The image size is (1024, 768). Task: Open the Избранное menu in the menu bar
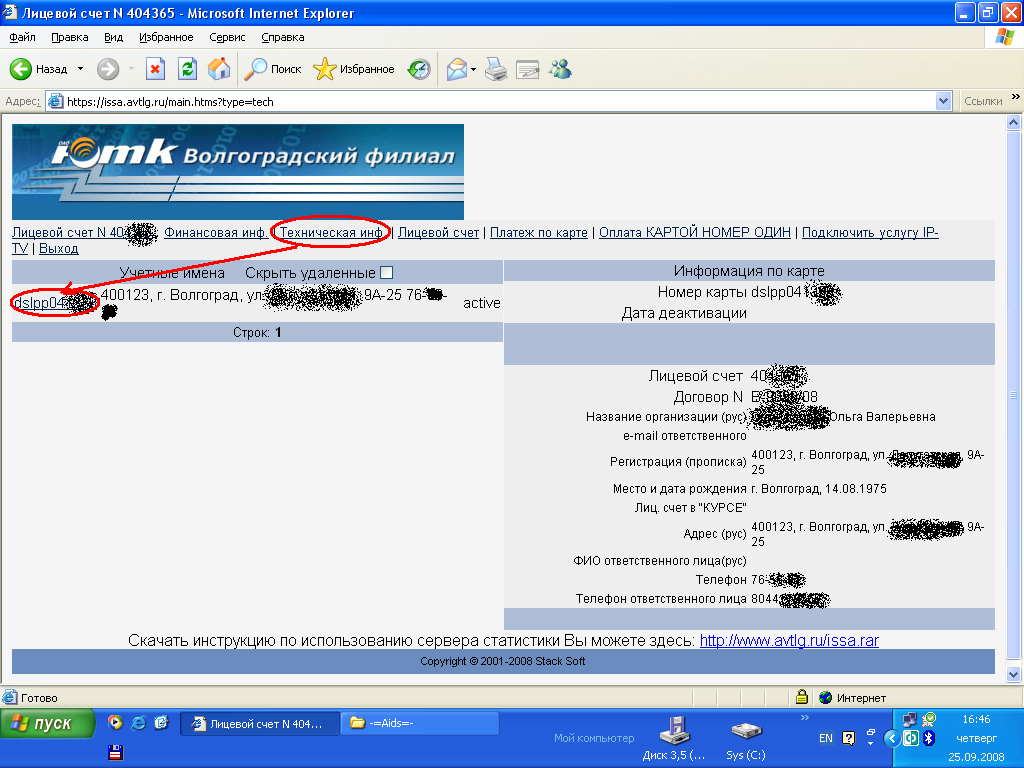pyautogui.click(x=166, y=37)
